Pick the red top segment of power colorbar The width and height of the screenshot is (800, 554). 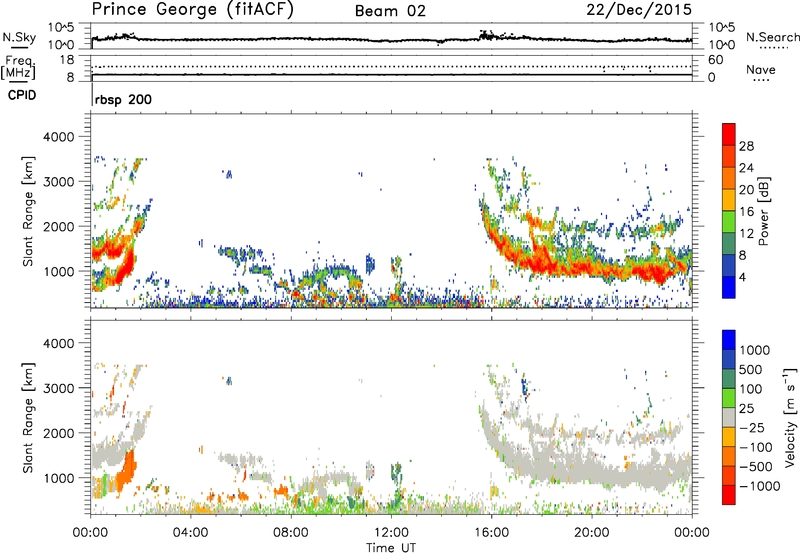pos(729,134)
